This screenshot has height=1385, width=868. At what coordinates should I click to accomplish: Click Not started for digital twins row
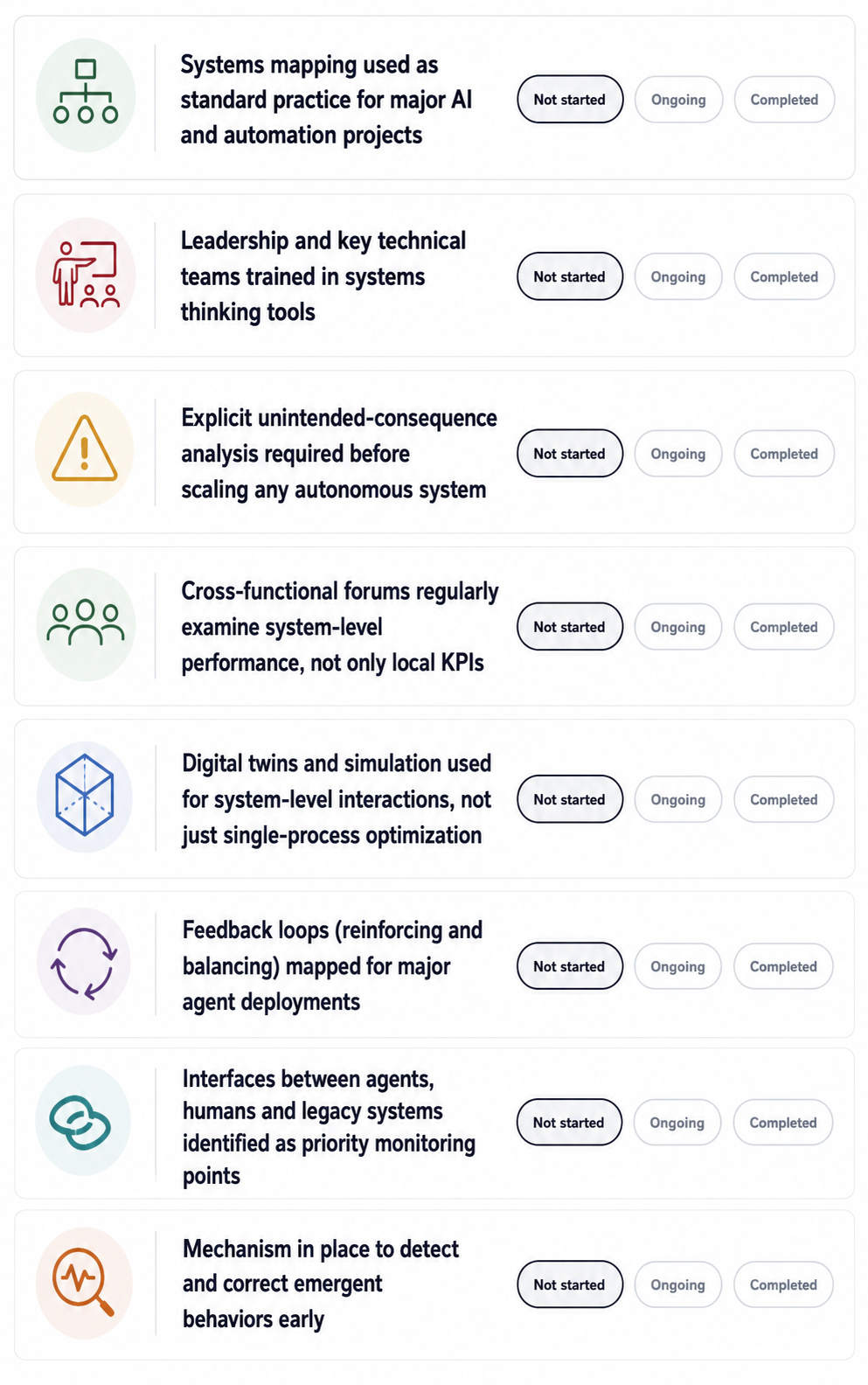click(x=570, y=799)
